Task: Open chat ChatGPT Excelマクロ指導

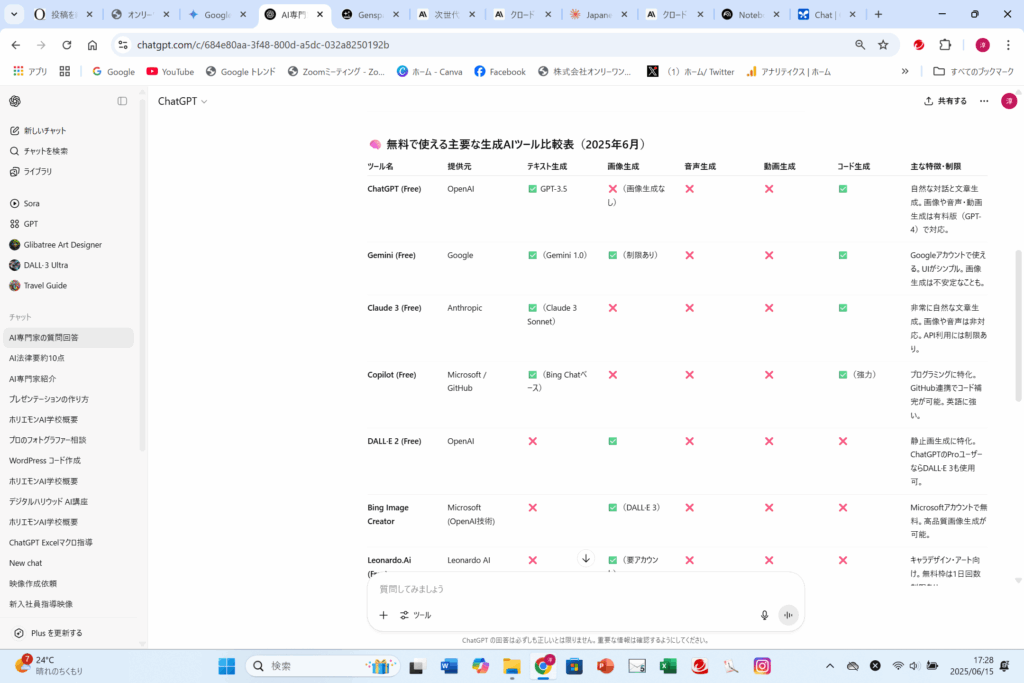Action: [50, 543]
